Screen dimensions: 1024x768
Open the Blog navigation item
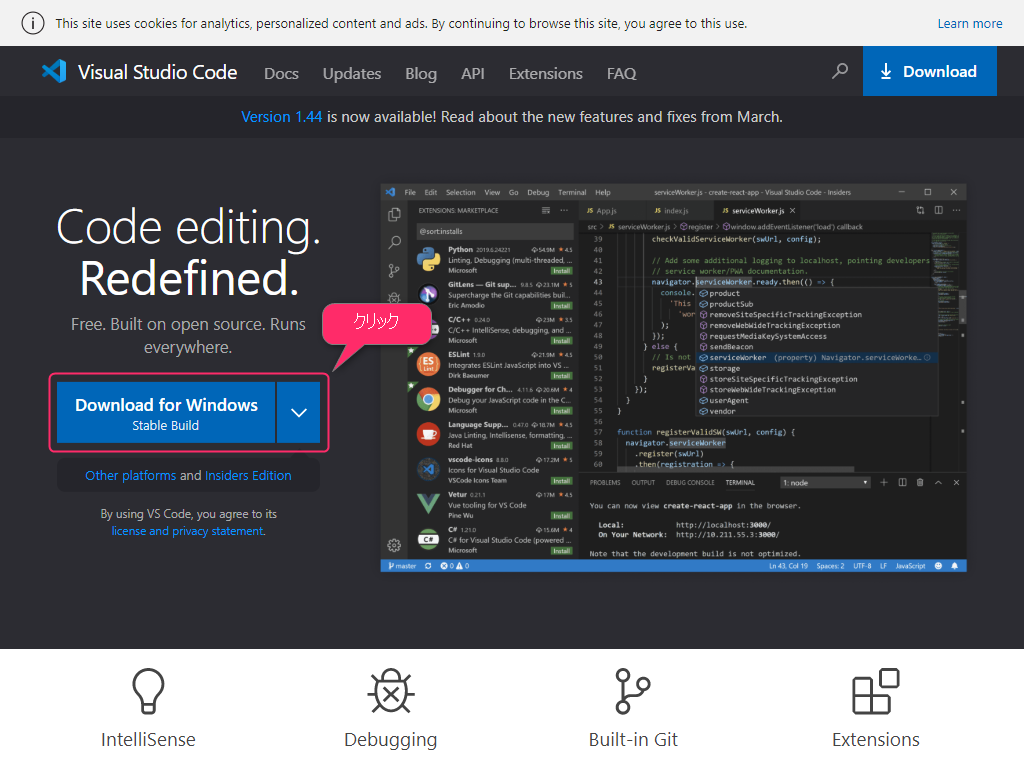tap(421, 73)
